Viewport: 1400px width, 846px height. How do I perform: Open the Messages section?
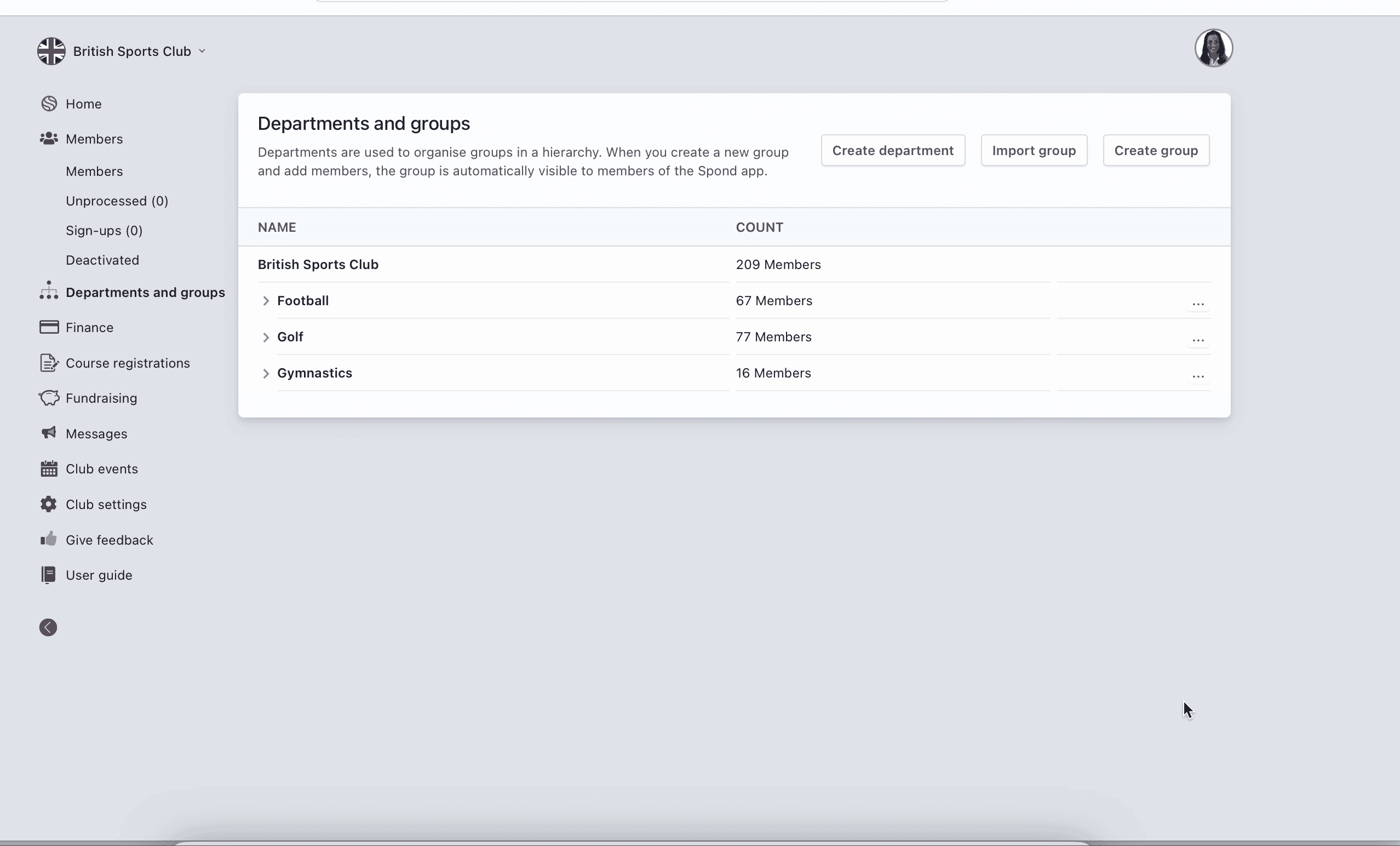tap(96, 433)
